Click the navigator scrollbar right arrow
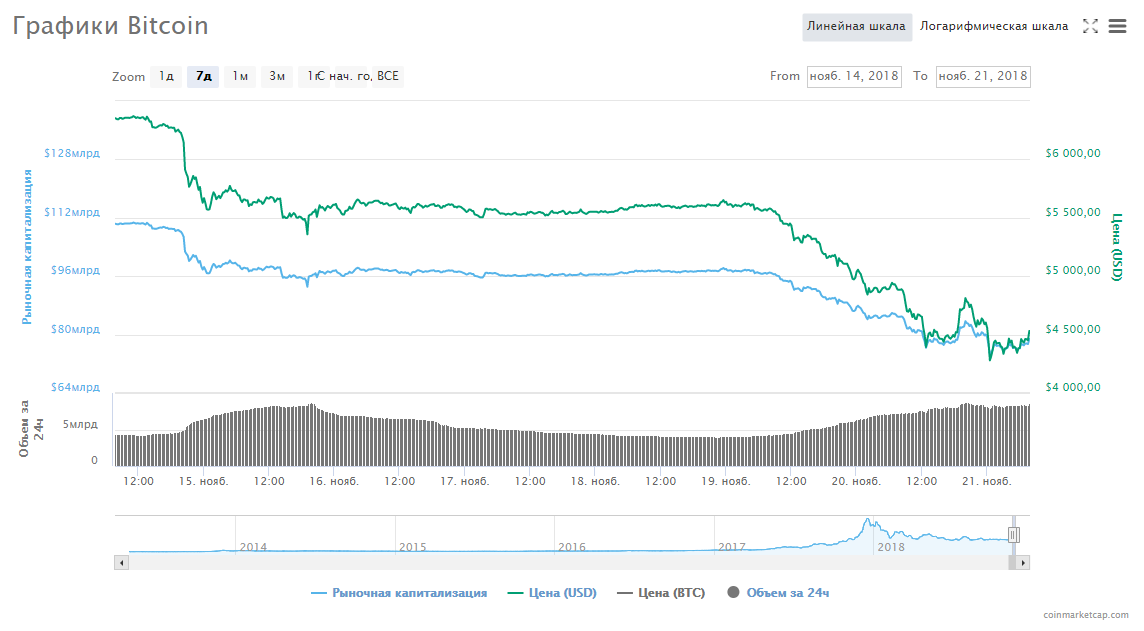The height and width of the screenshot is (631, 1144). [1023, 562]
